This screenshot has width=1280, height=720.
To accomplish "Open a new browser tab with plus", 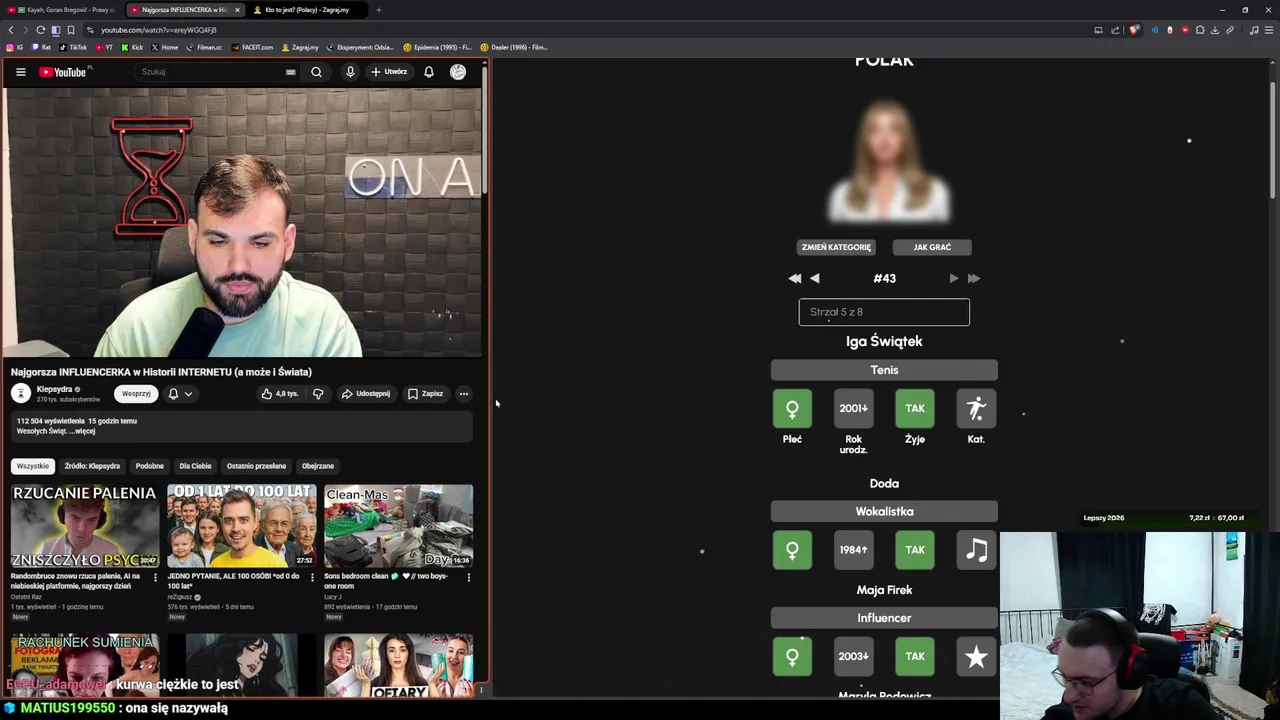I will (x=378, y=10).
